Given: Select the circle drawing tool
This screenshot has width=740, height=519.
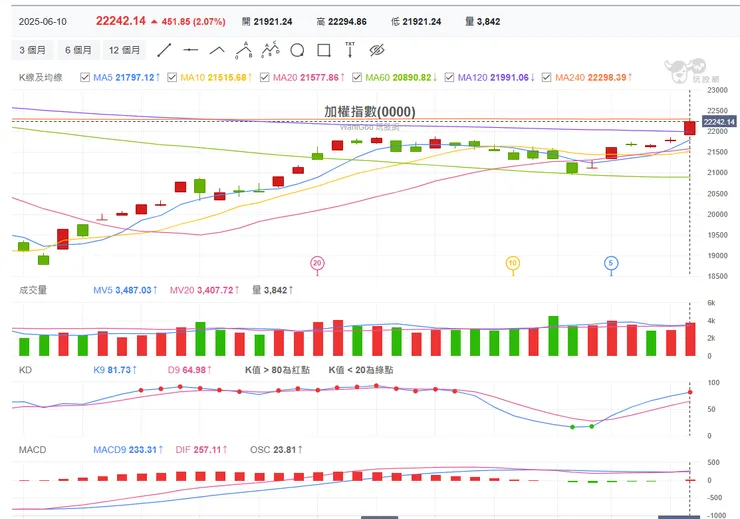Looking at the screenshot, I should [297, 50].
